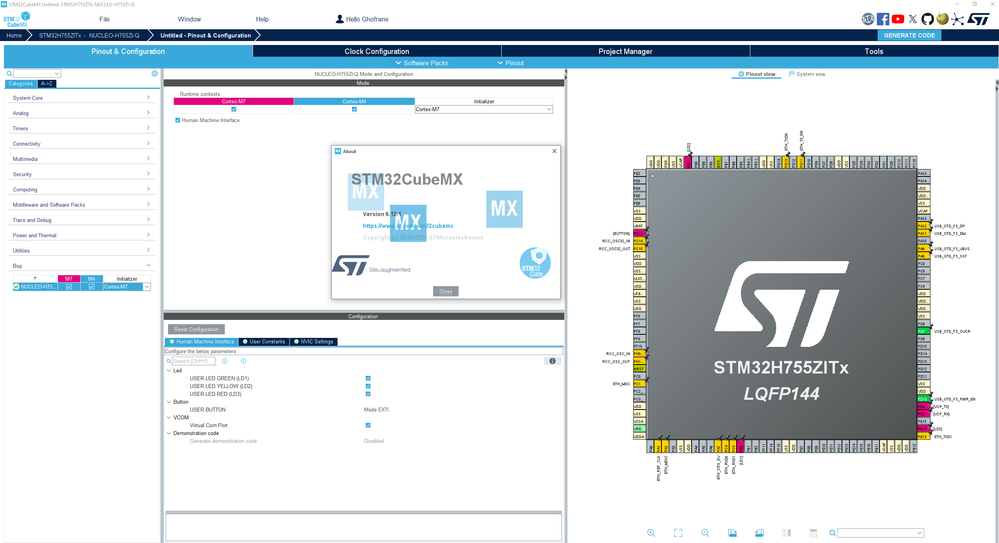Open the ST 10-year anniversary badge icon

(x=868, y=19)
